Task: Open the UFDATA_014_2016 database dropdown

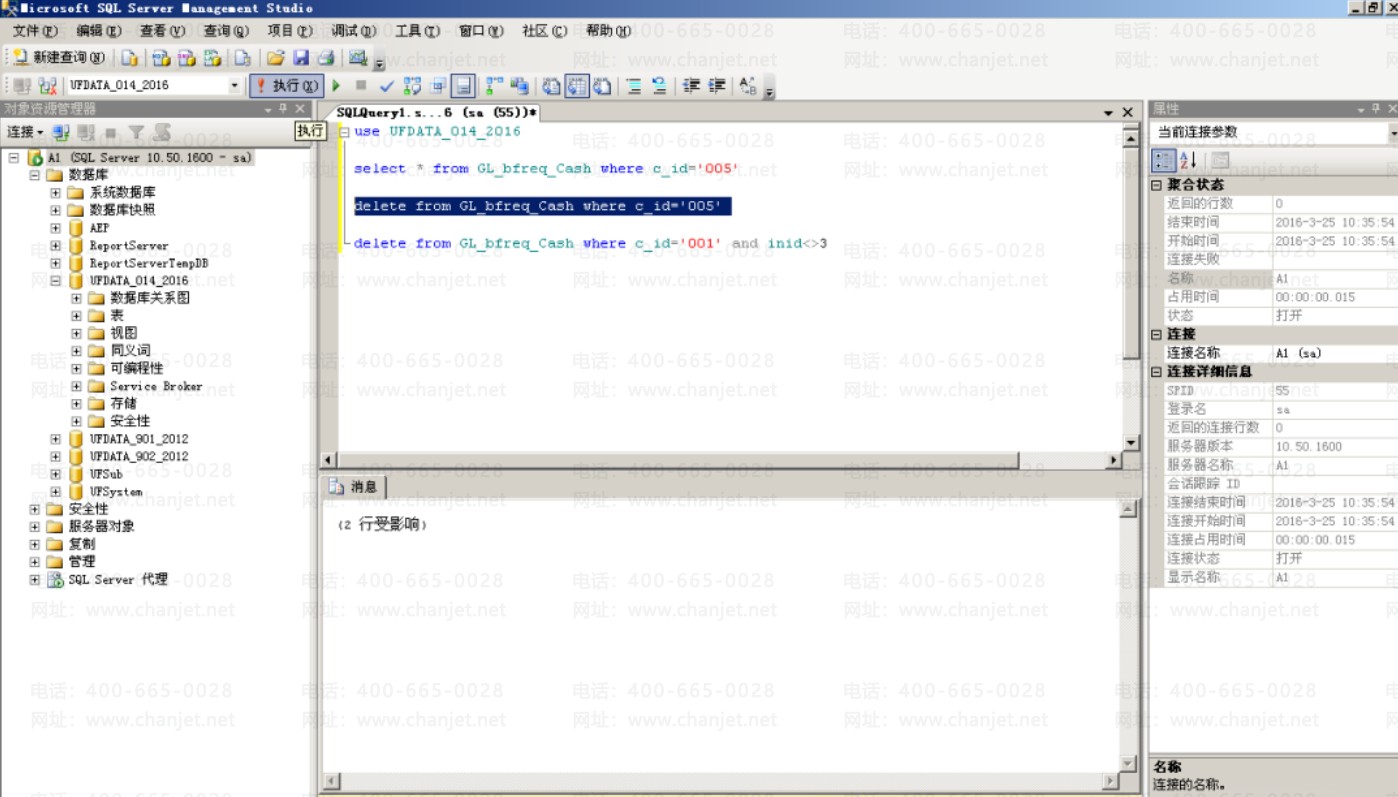Action: point(236,86)
